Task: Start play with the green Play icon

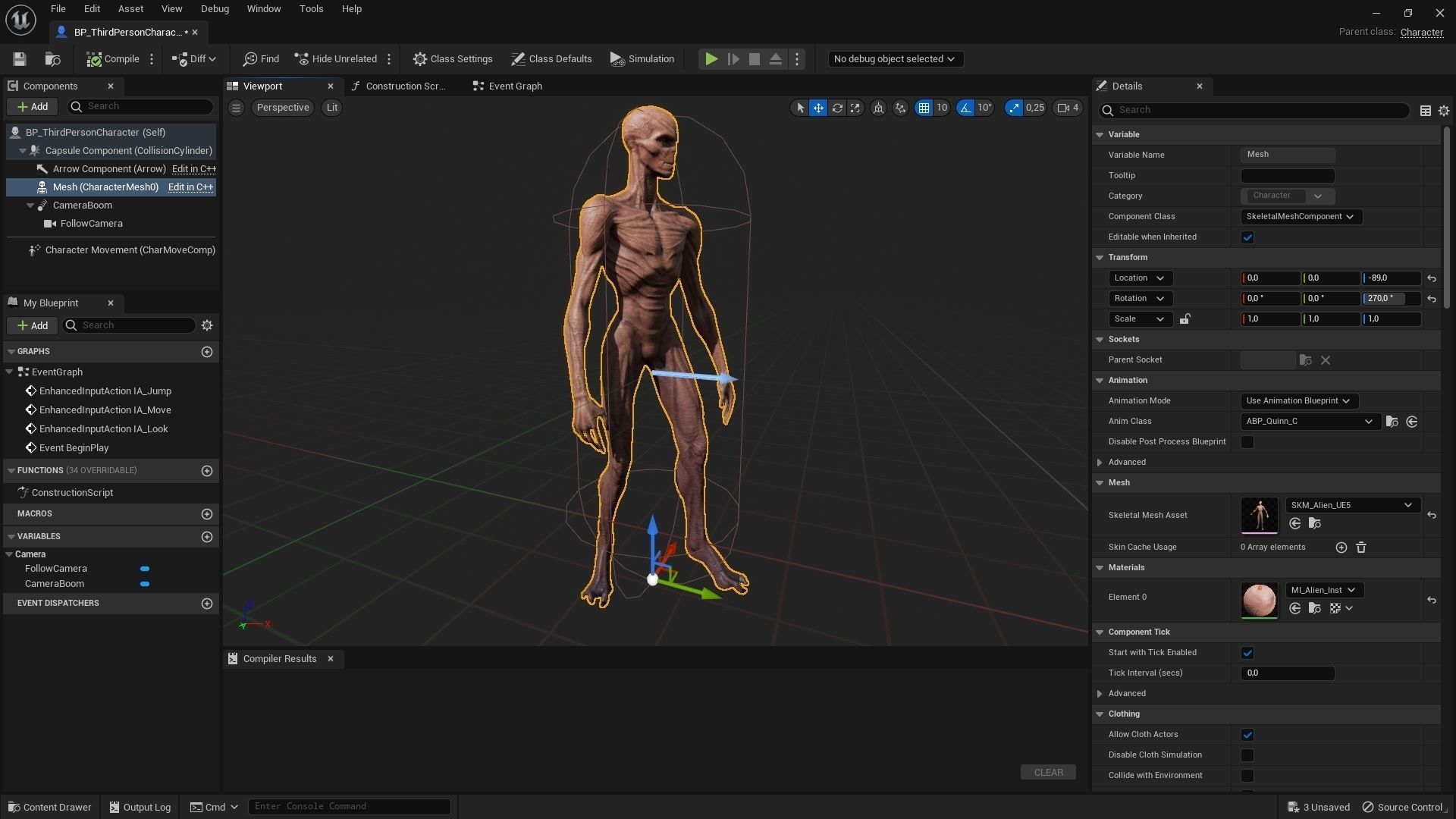Action: (x=711, y=59)
